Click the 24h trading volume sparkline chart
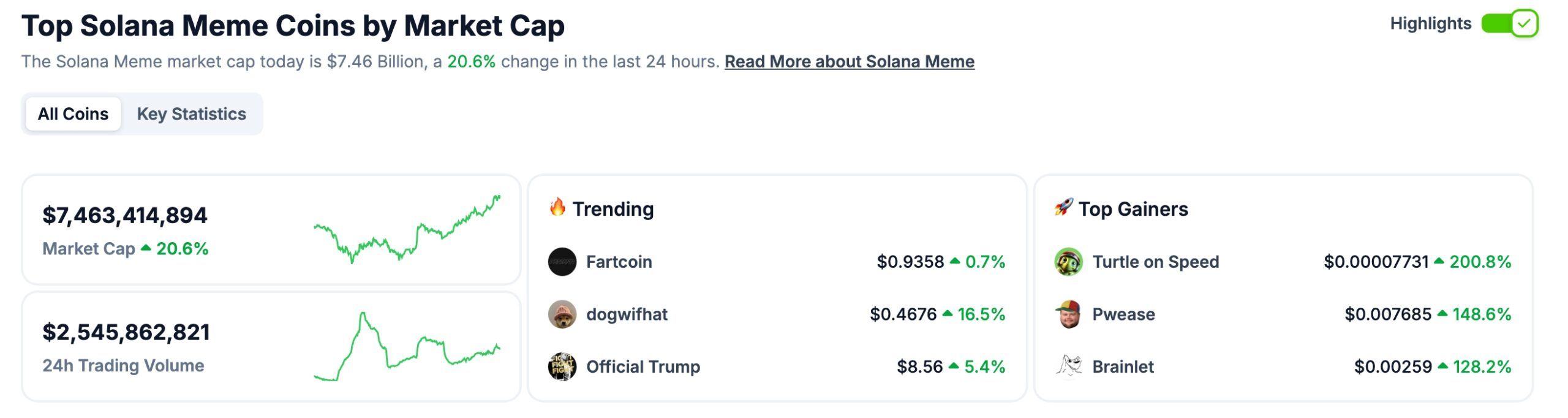Viewport: 1568px width, 418px height. [x=407, y=347]
